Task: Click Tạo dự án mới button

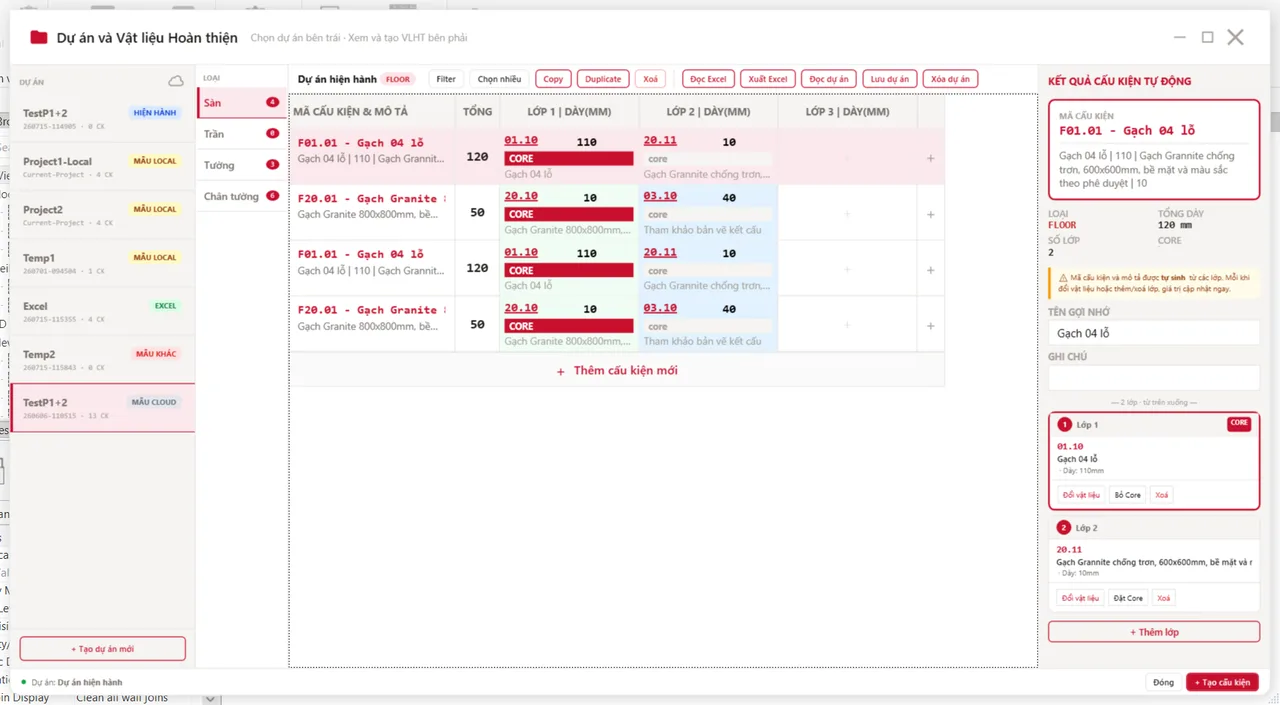Action: pyautogui.click(x=102, y=649)
